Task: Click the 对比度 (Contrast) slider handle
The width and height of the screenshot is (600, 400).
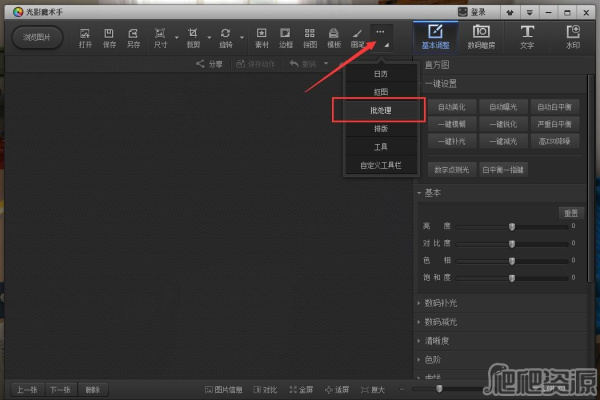Action: click(x=512, y=243)
